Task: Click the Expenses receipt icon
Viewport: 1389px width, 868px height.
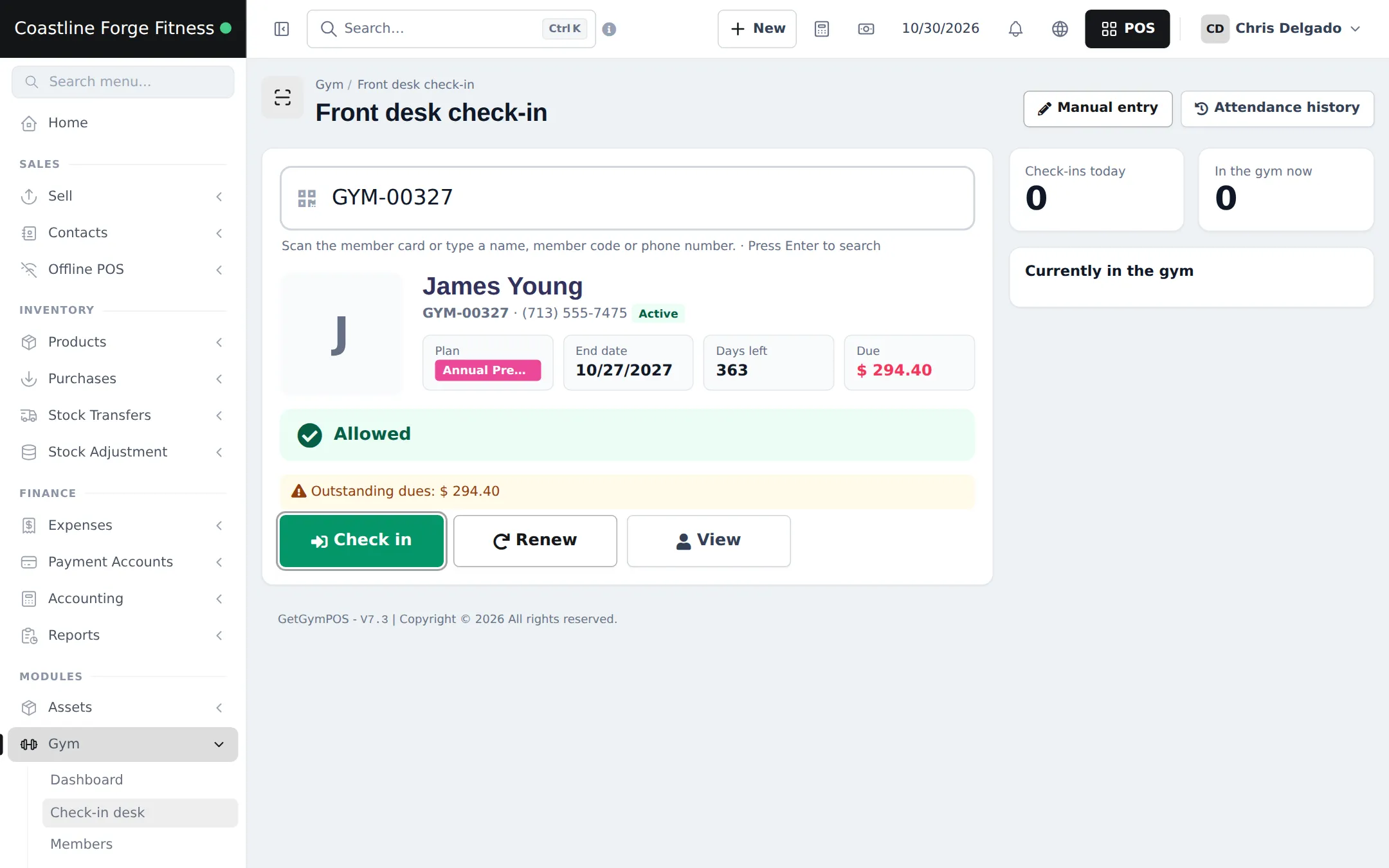Action: [29, 525]
